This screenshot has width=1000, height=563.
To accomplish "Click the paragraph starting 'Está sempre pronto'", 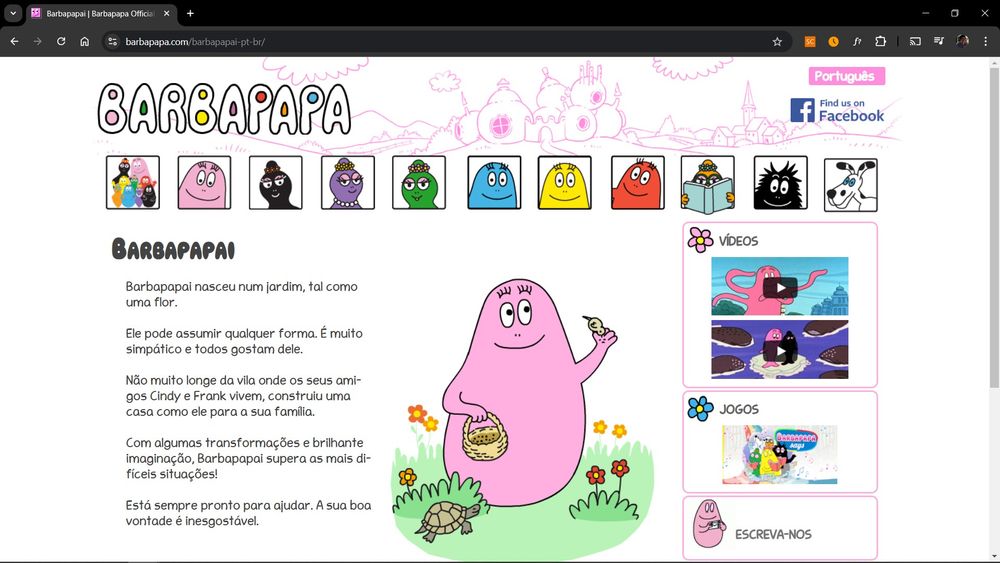I will [249, 513].
